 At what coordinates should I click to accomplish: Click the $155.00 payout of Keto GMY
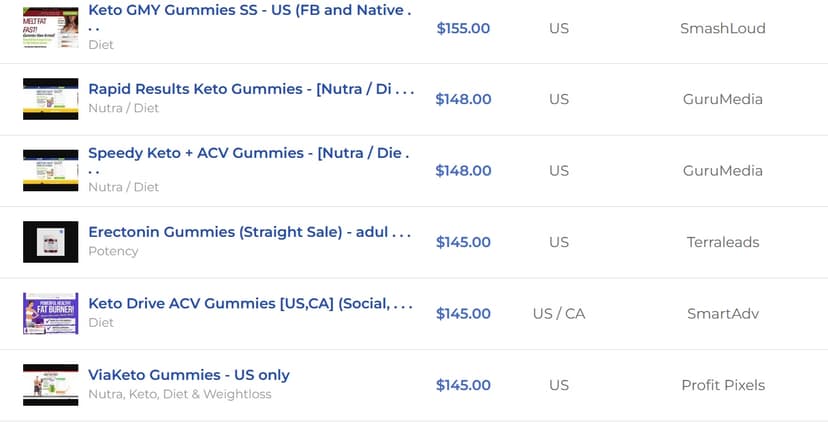pos(463,28)
